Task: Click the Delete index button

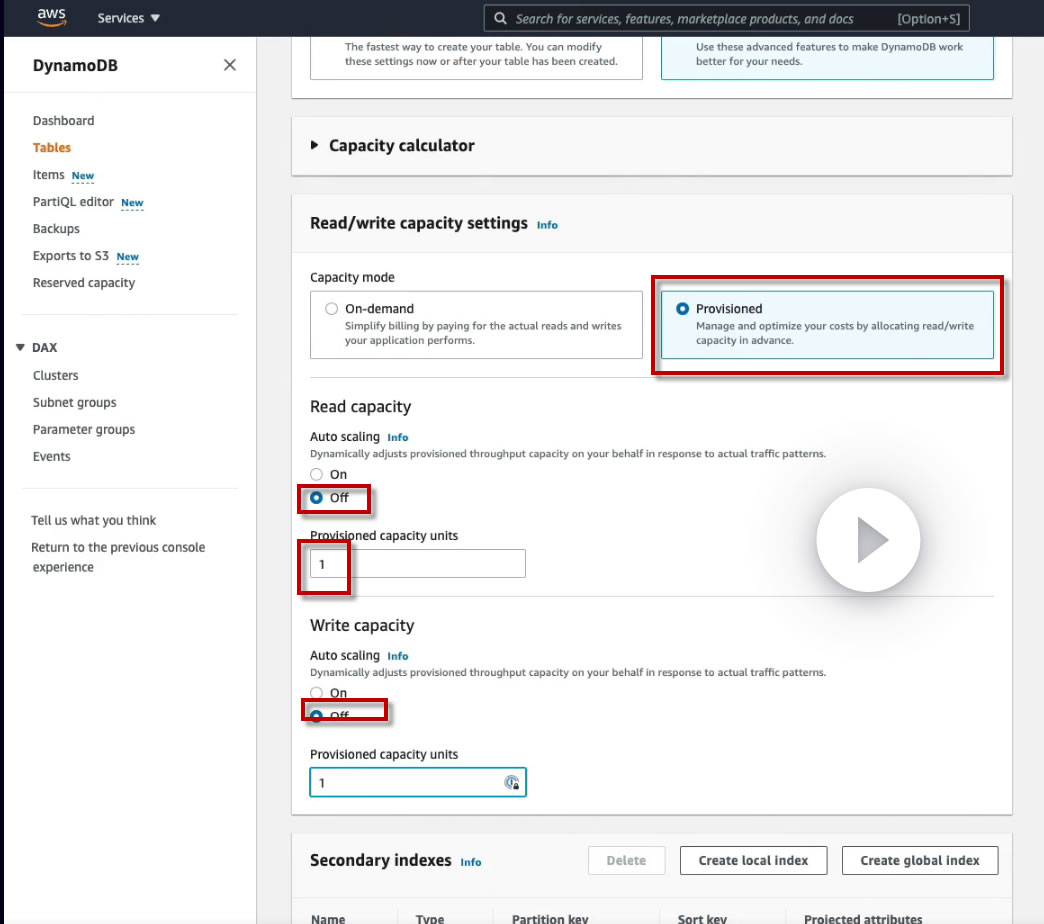Action: point(626,860)
